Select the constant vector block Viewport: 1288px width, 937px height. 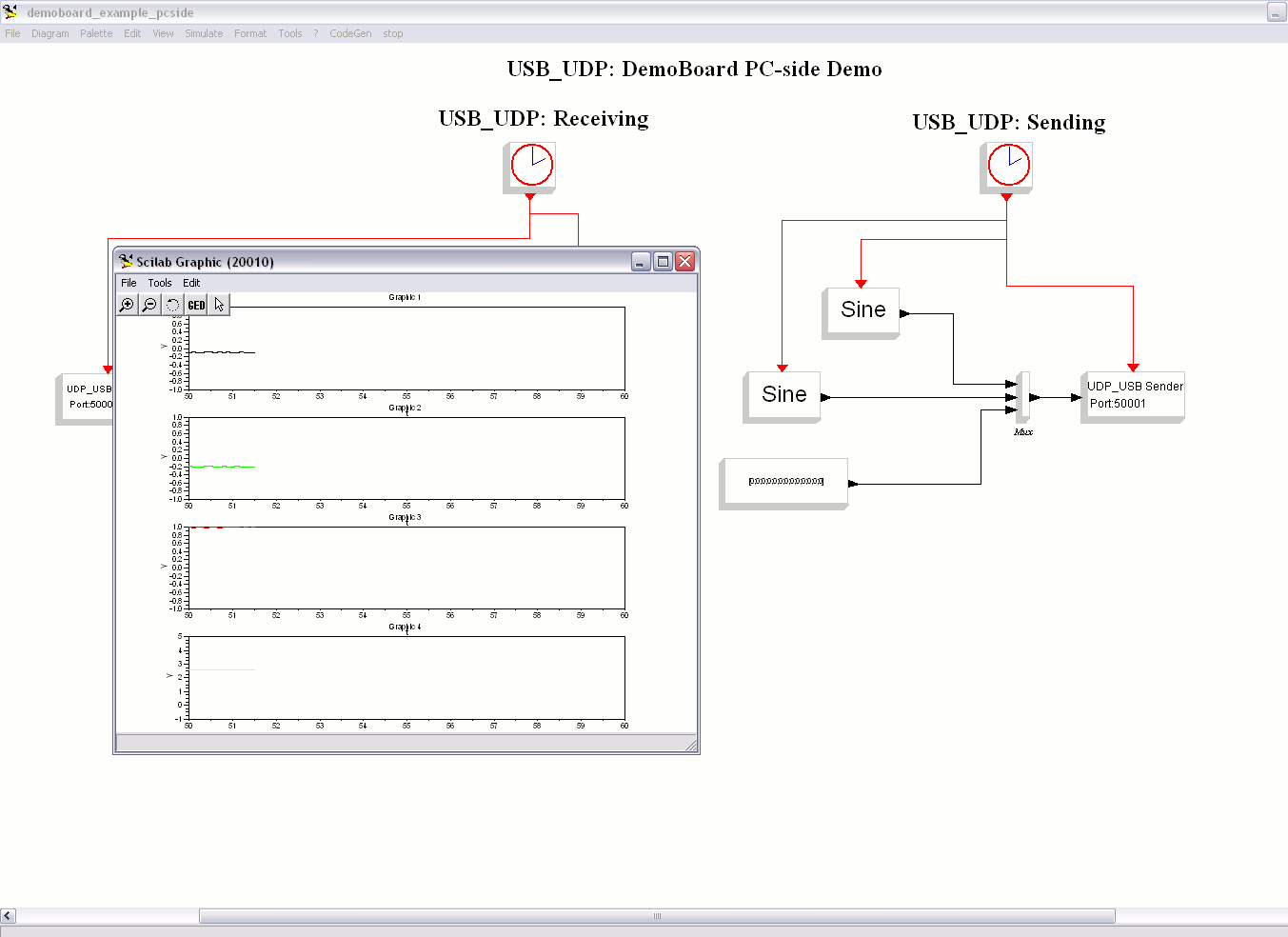pyautogui.click(x=783, y=484)
